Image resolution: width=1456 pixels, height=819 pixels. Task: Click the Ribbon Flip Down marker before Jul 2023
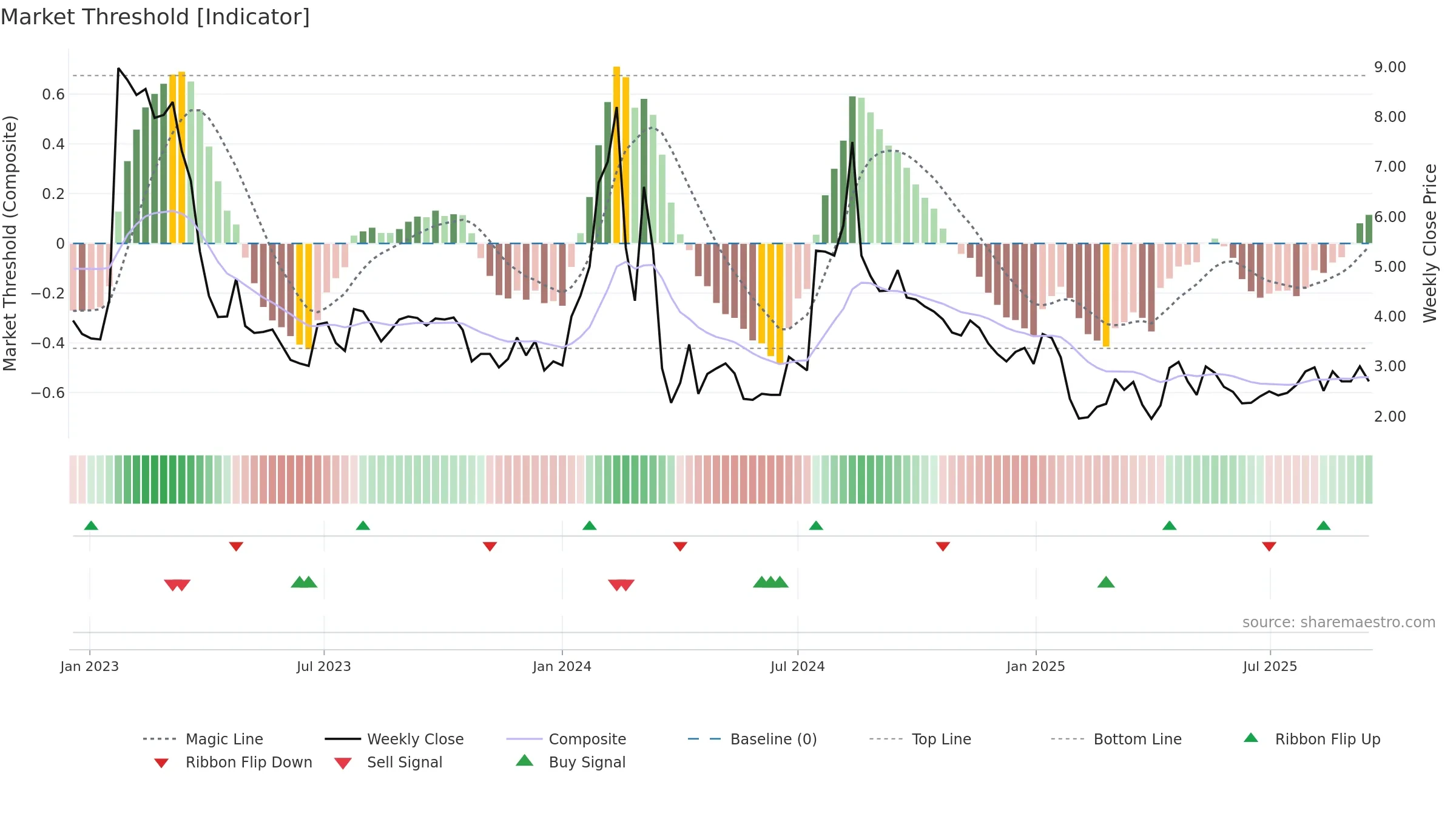(x=236, y=547)
